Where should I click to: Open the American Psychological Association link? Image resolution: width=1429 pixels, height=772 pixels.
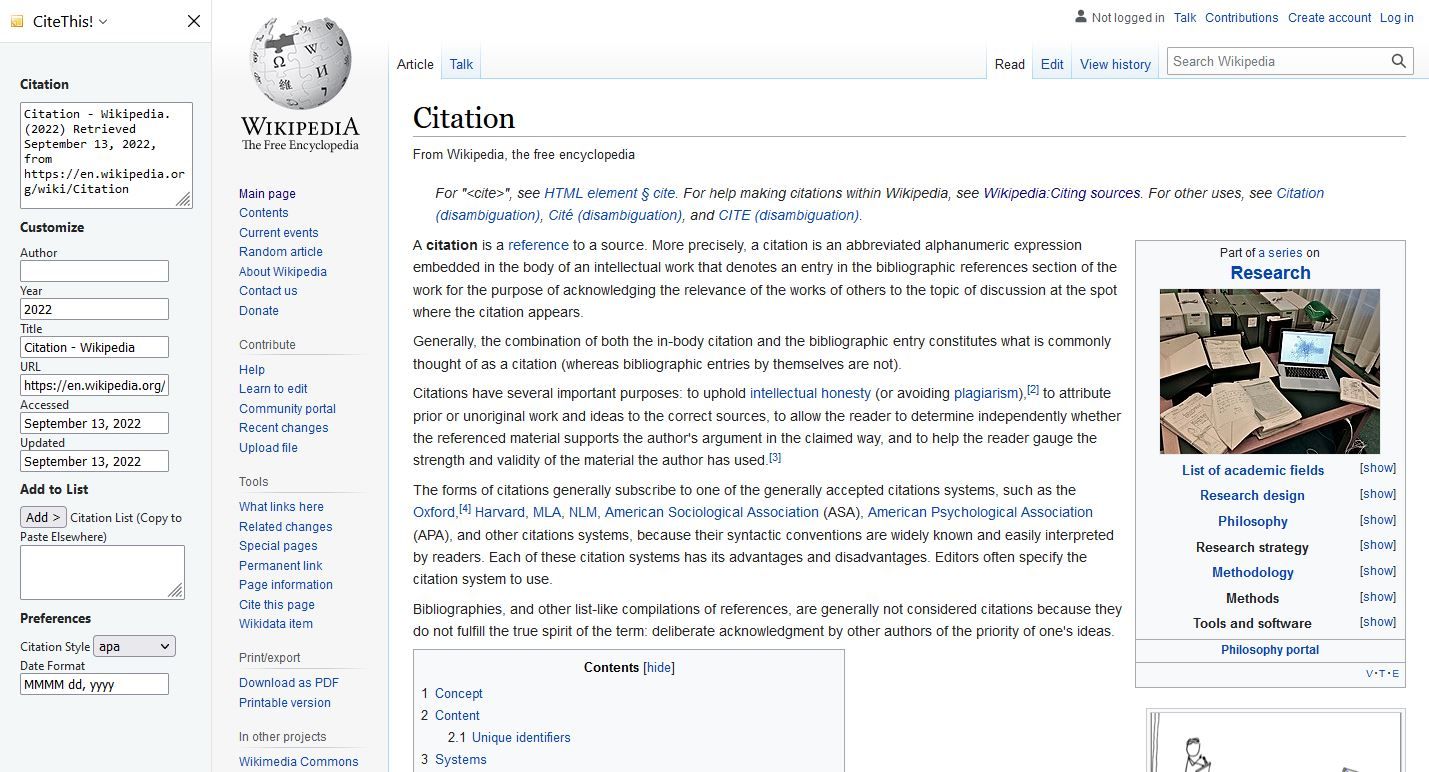point(980,512)
